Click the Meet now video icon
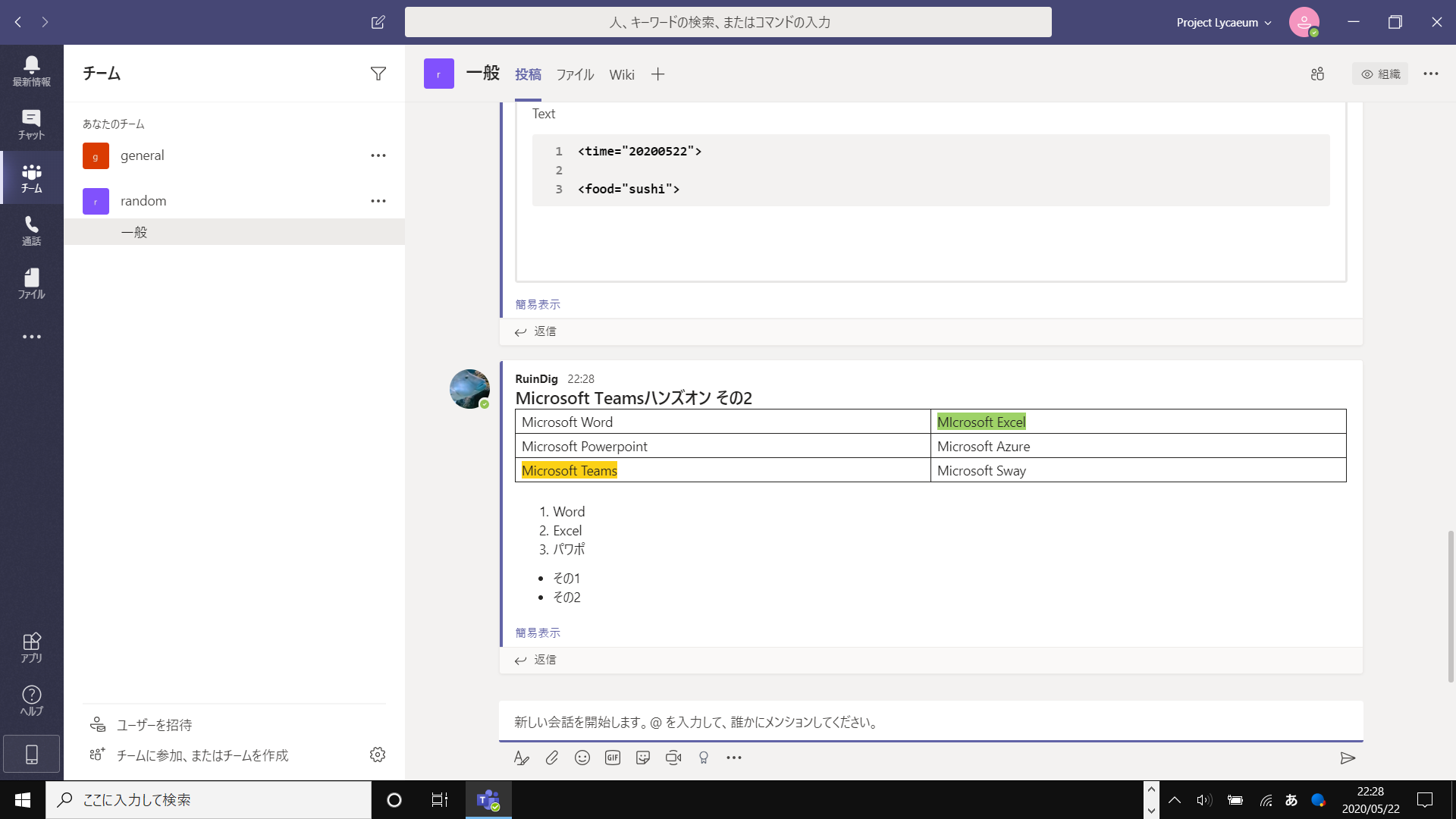1456x819 pixels. 673,758
